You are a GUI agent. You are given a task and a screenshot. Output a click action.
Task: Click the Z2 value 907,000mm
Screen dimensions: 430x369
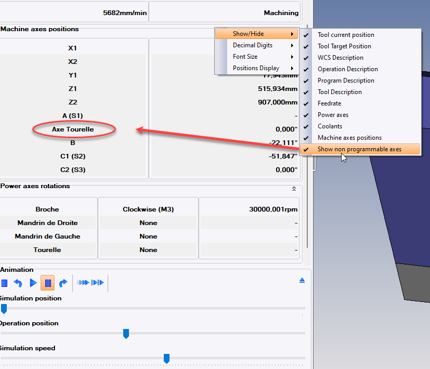click(x=278, y=102)
